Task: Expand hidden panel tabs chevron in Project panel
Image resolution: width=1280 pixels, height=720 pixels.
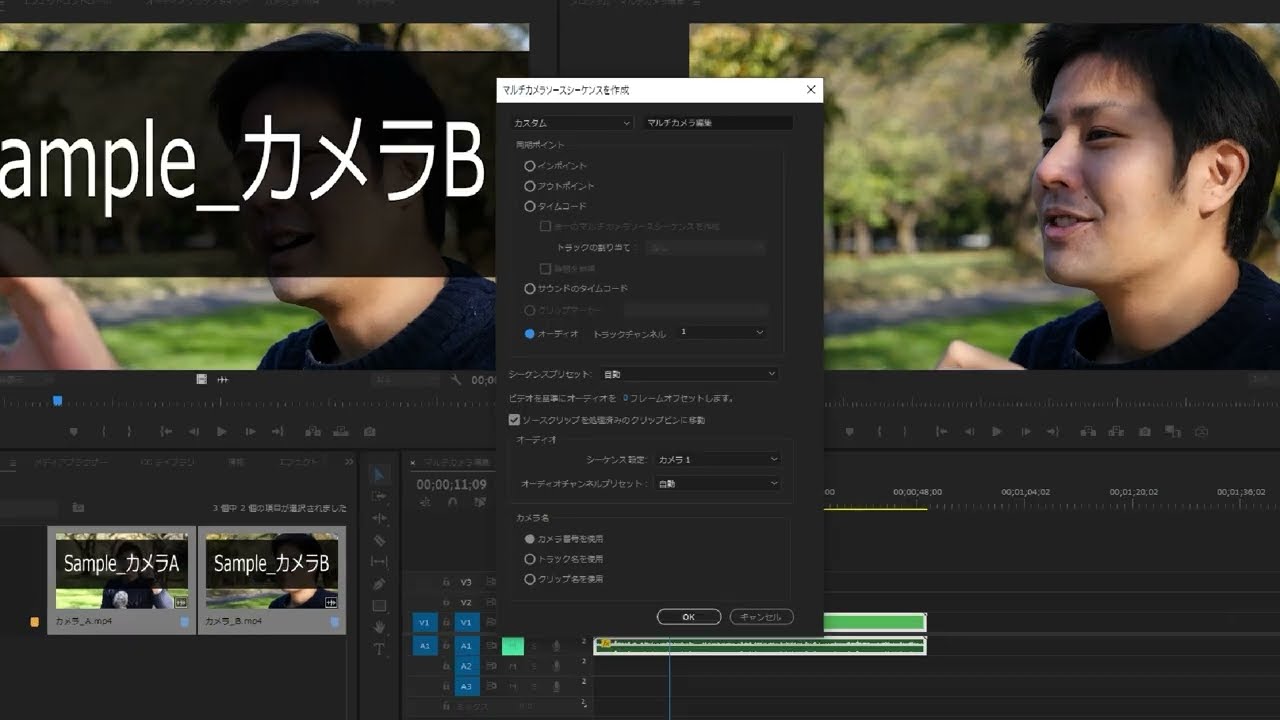Action: pos(349,462)
